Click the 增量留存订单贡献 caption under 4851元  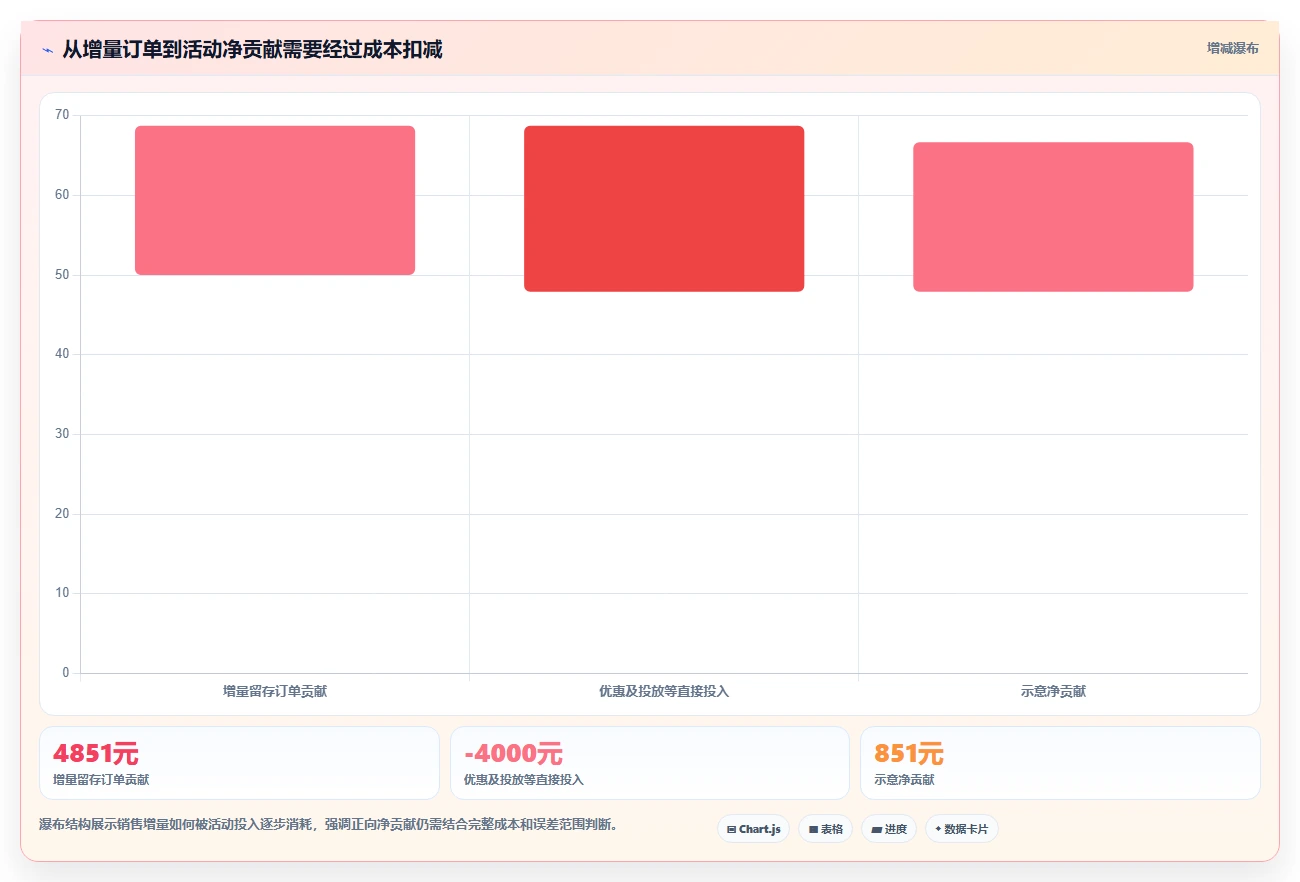101,779
